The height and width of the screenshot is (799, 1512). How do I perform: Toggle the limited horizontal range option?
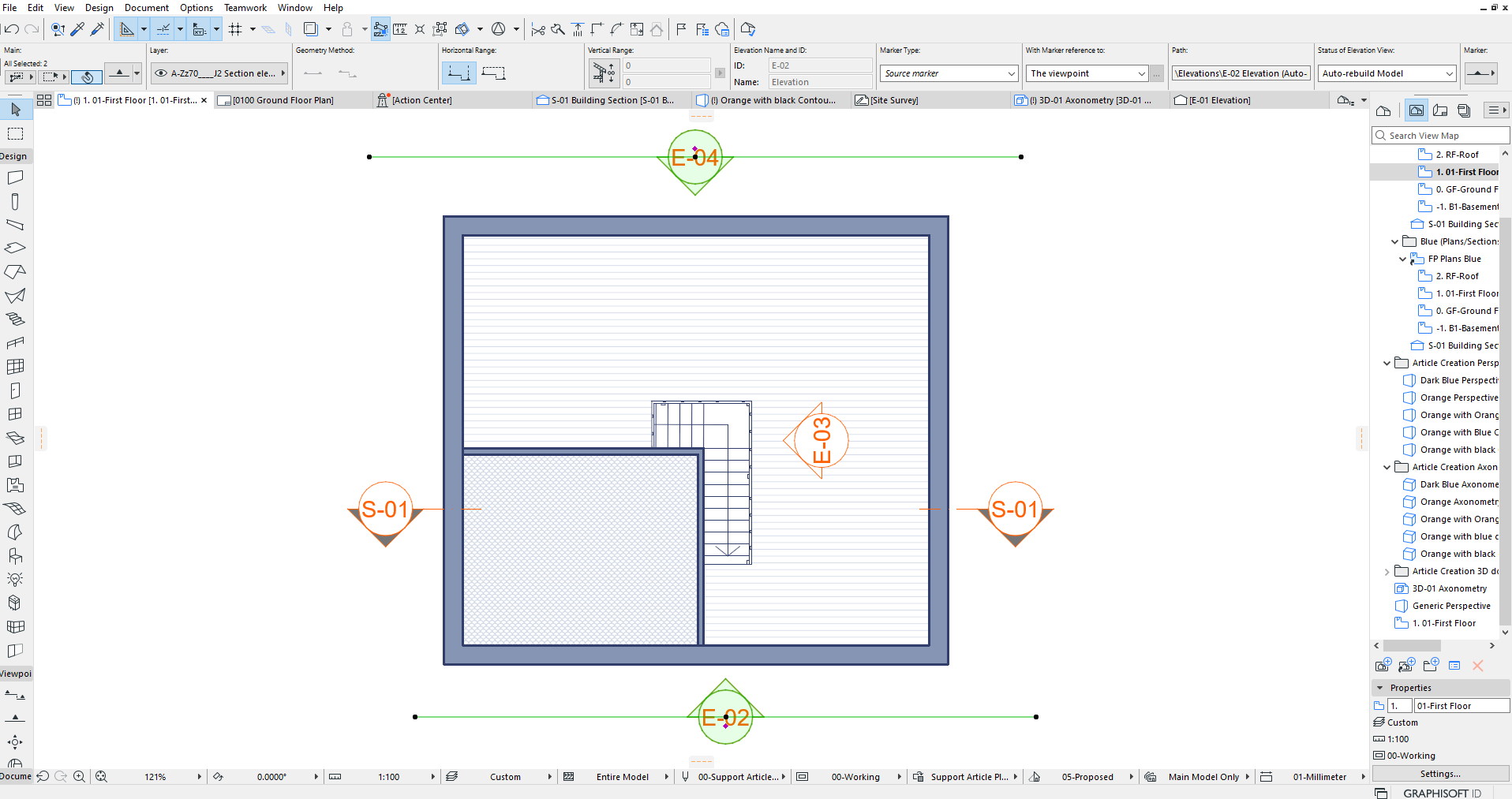[493, 73]
